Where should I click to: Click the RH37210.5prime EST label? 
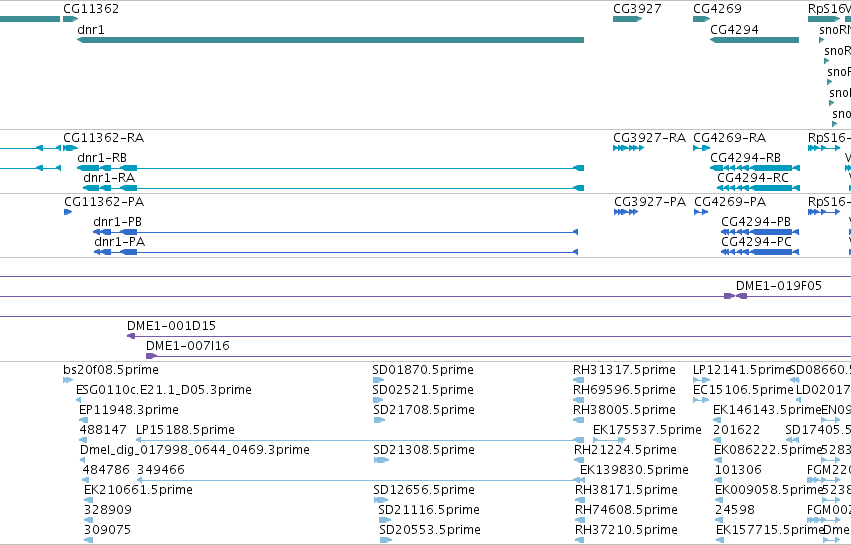[x=626, y=530]
